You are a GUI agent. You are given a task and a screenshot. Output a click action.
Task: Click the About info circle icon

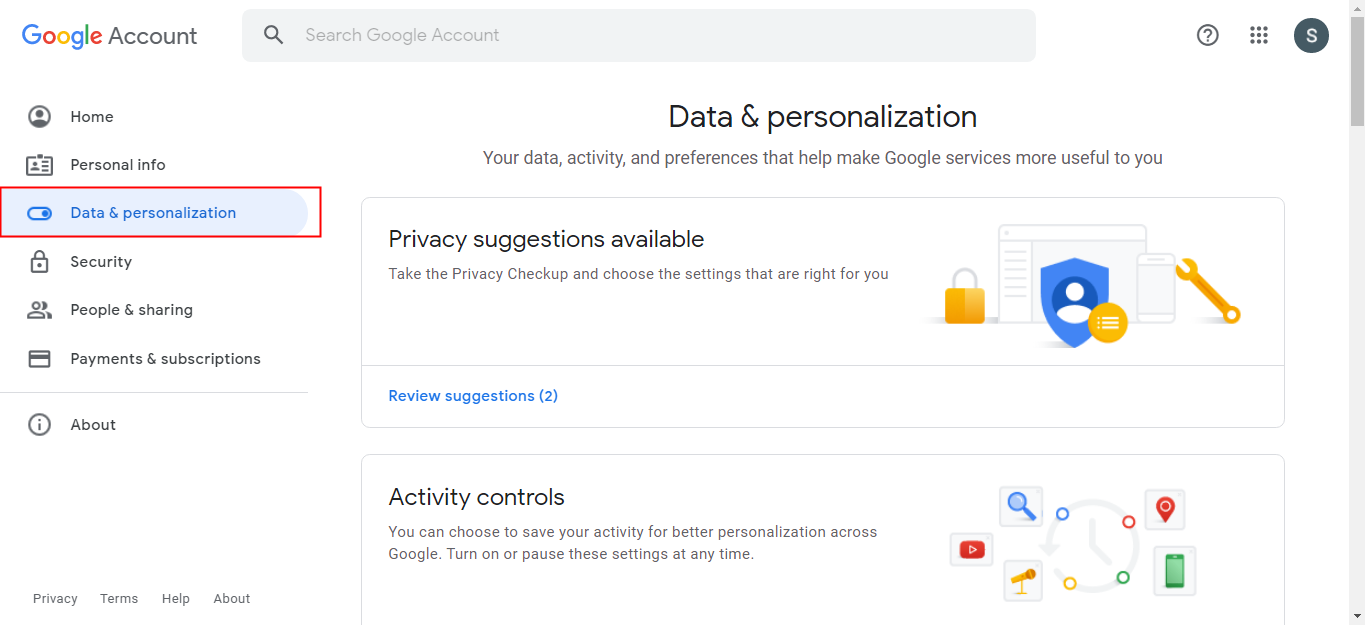coord(39,425)
